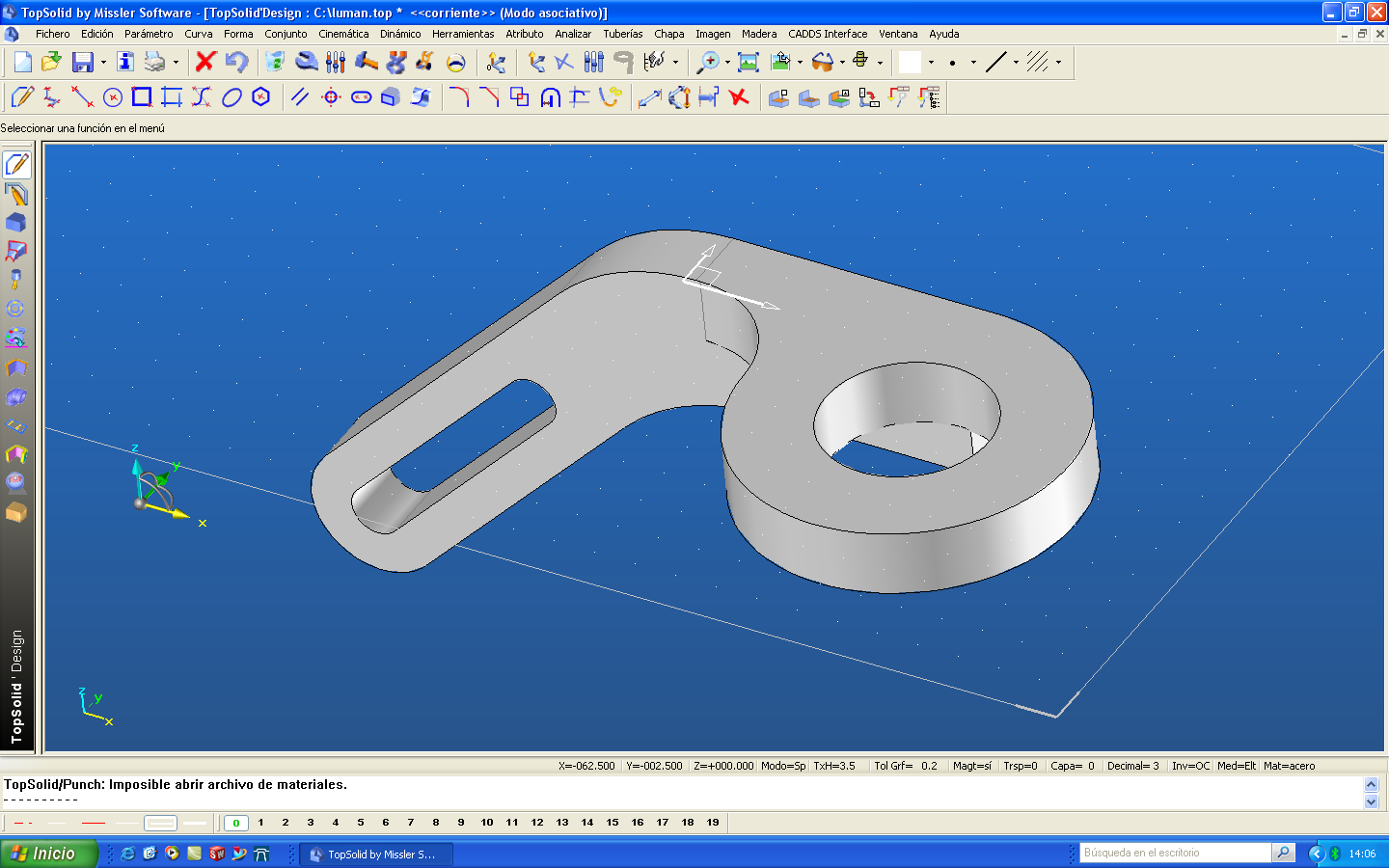Click the dimension measure icon
This screenshot has width=1389, height=868.
point(649,97)
